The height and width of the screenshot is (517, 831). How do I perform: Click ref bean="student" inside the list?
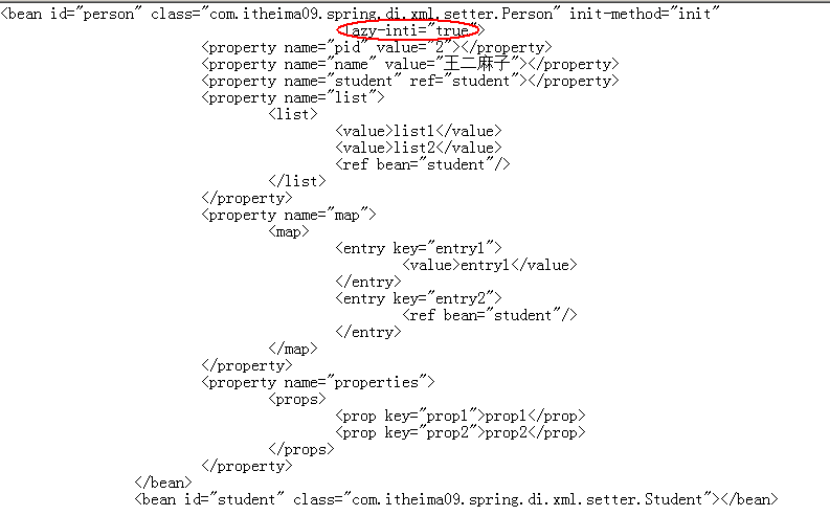pos(422,165)
